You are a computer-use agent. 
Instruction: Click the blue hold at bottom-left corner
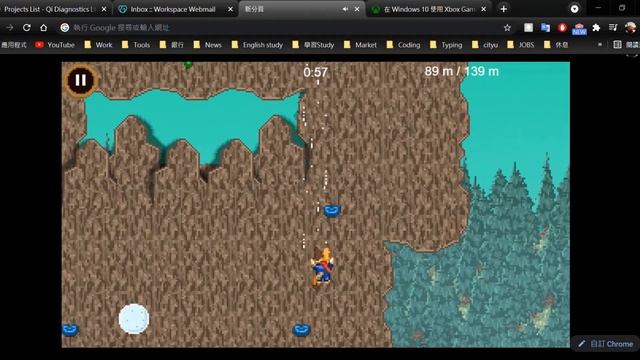(x=70, y=329)
